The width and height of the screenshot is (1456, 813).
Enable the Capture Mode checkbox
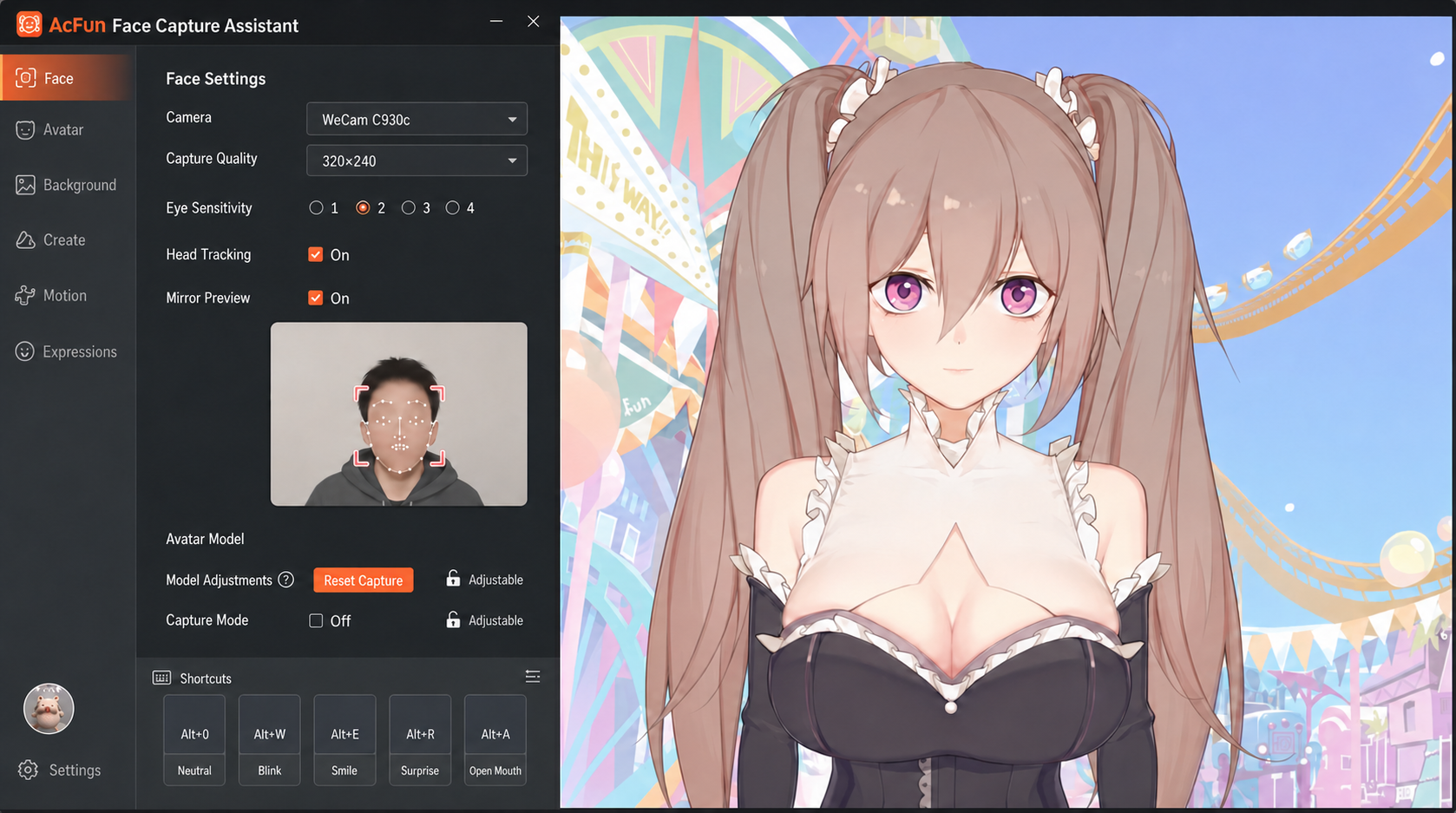tap(316, 620)
